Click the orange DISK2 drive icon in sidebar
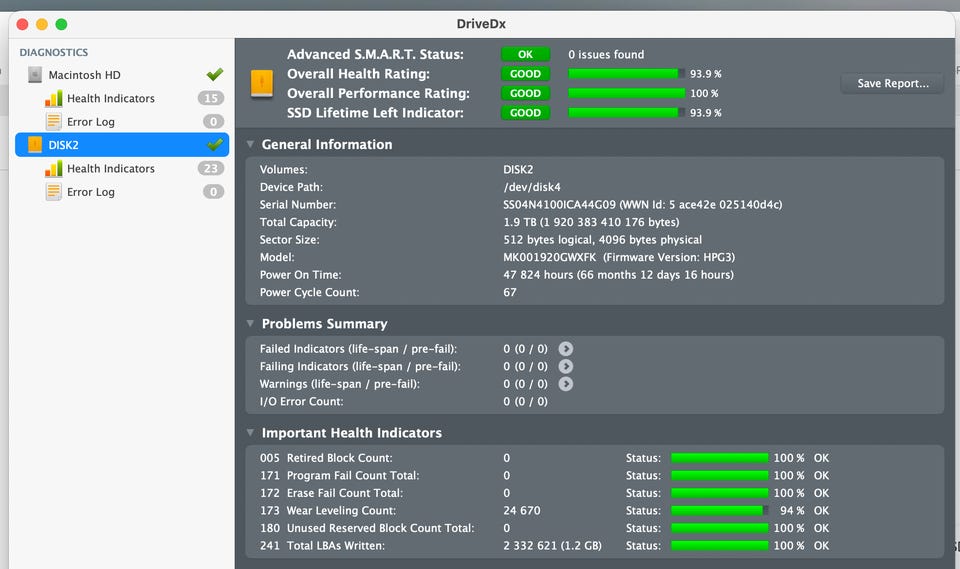This screenshot has height=569, width=960. pos(35,145)
